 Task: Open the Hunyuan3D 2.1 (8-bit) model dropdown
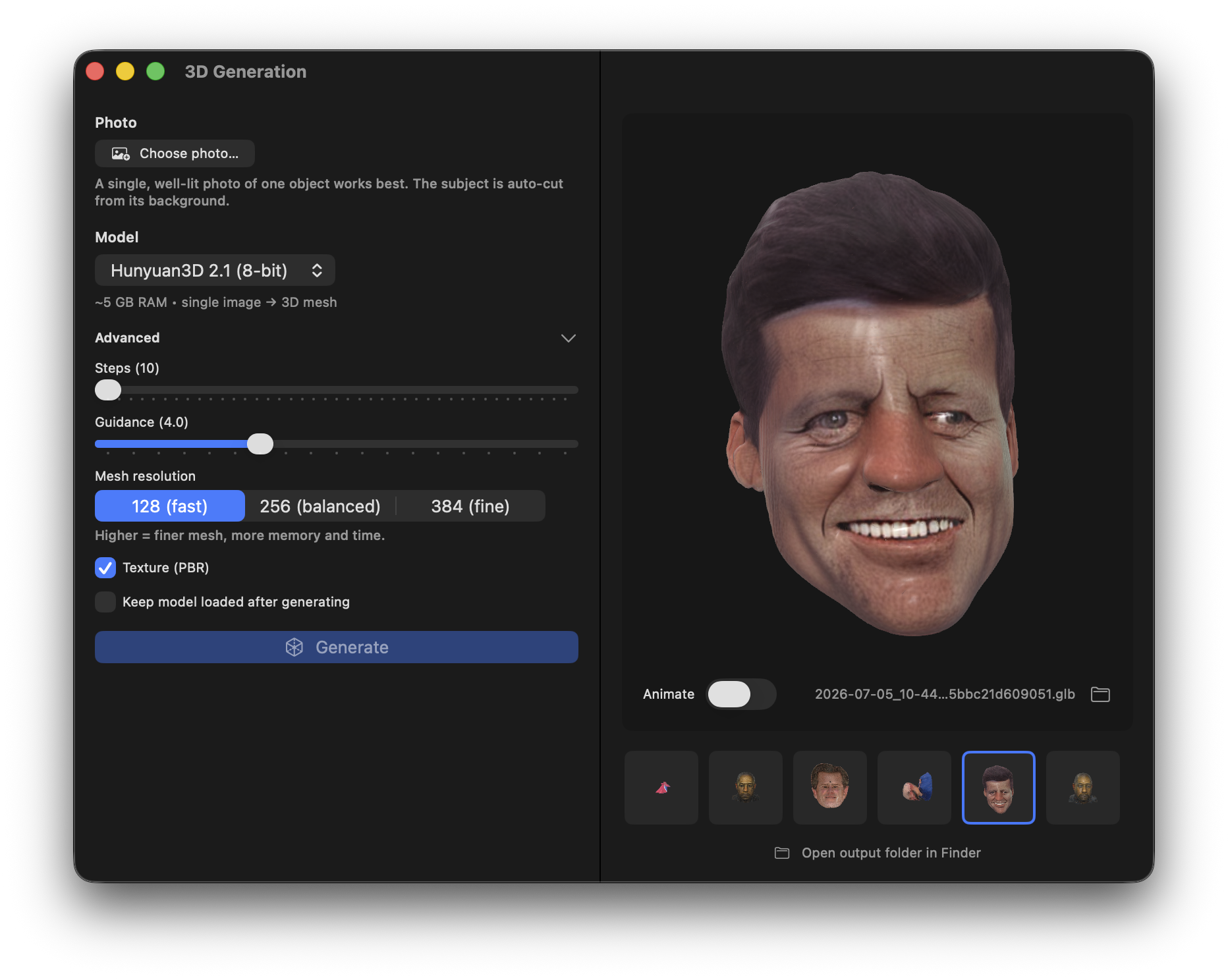tap(215, 270)
